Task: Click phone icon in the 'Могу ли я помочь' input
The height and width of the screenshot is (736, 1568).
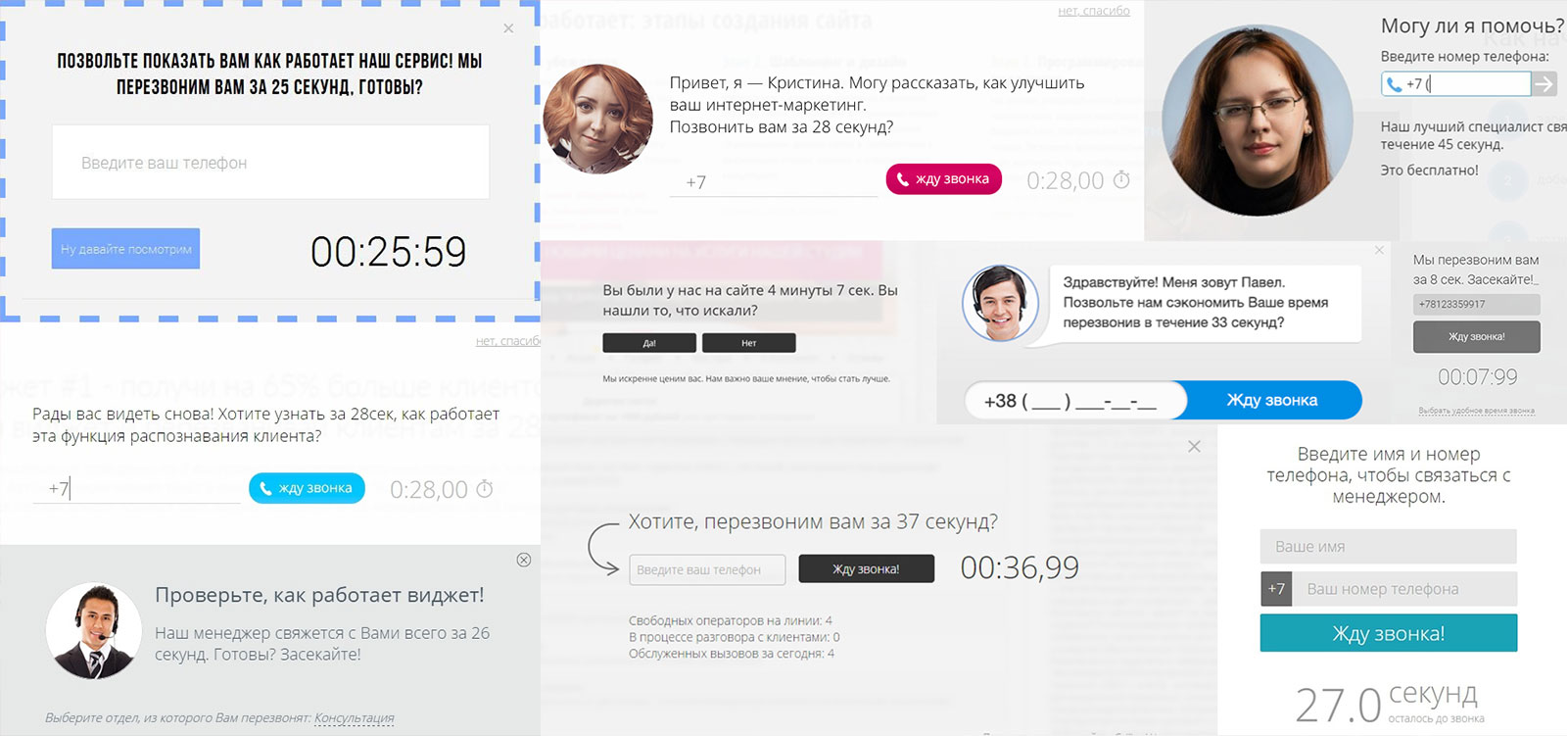Action: (x=1394, y=84)
